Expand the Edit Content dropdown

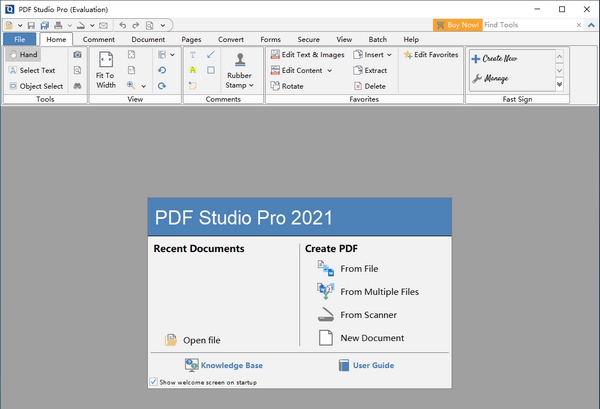(329, 71)
